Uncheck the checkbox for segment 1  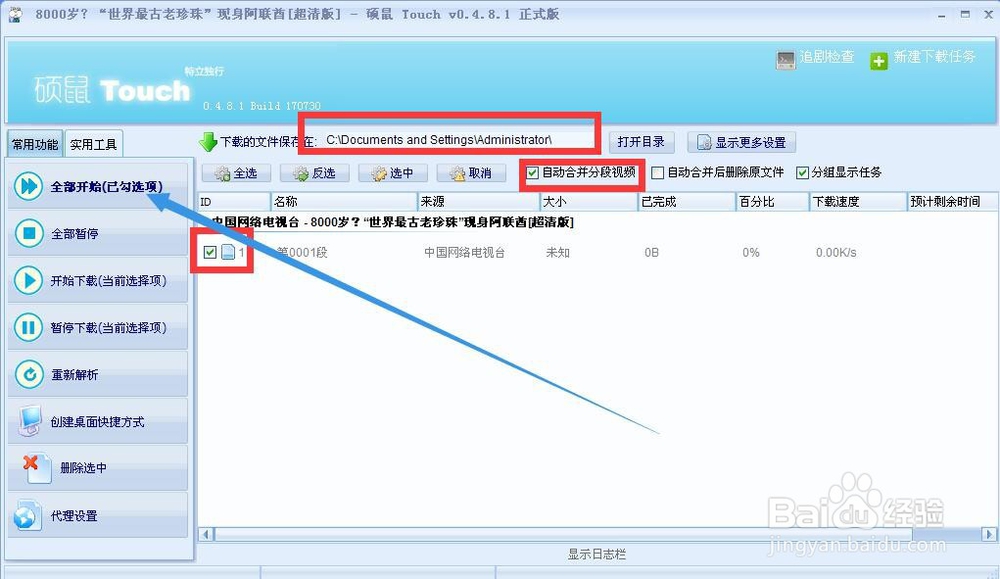[x=210, y=252]
